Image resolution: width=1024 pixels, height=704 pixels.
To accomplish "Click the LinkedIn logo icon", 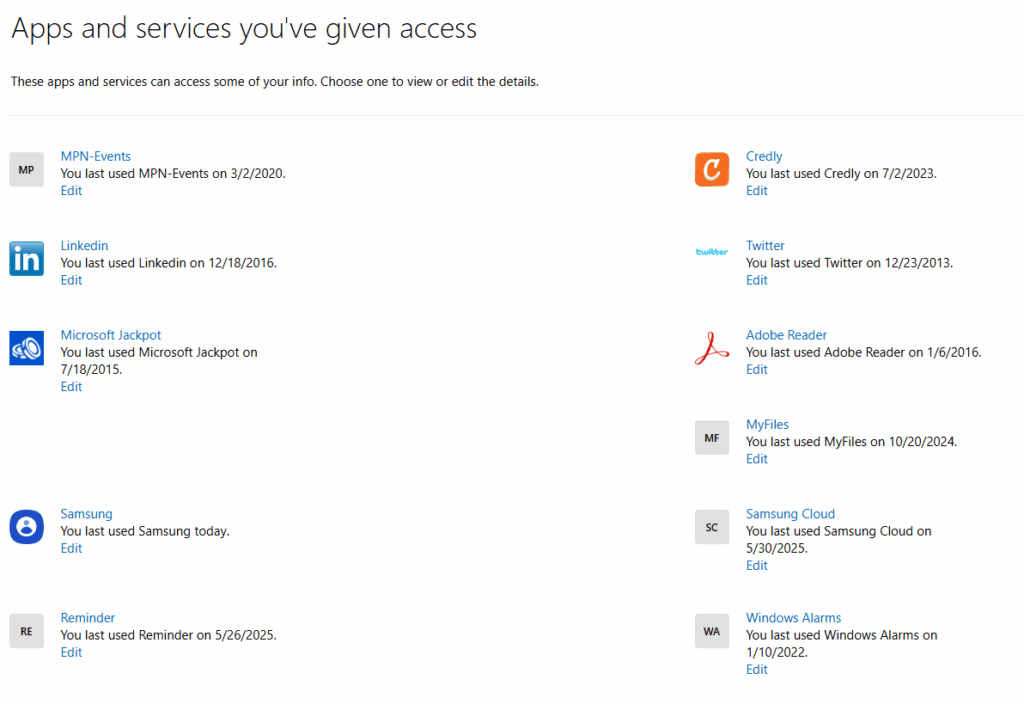I will coord(26,259).
